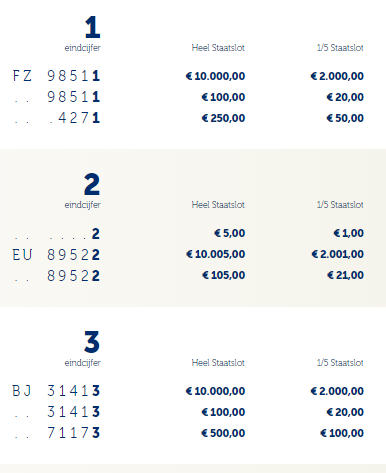Select row with number 711733
The image size is (386, 473).
188,433
